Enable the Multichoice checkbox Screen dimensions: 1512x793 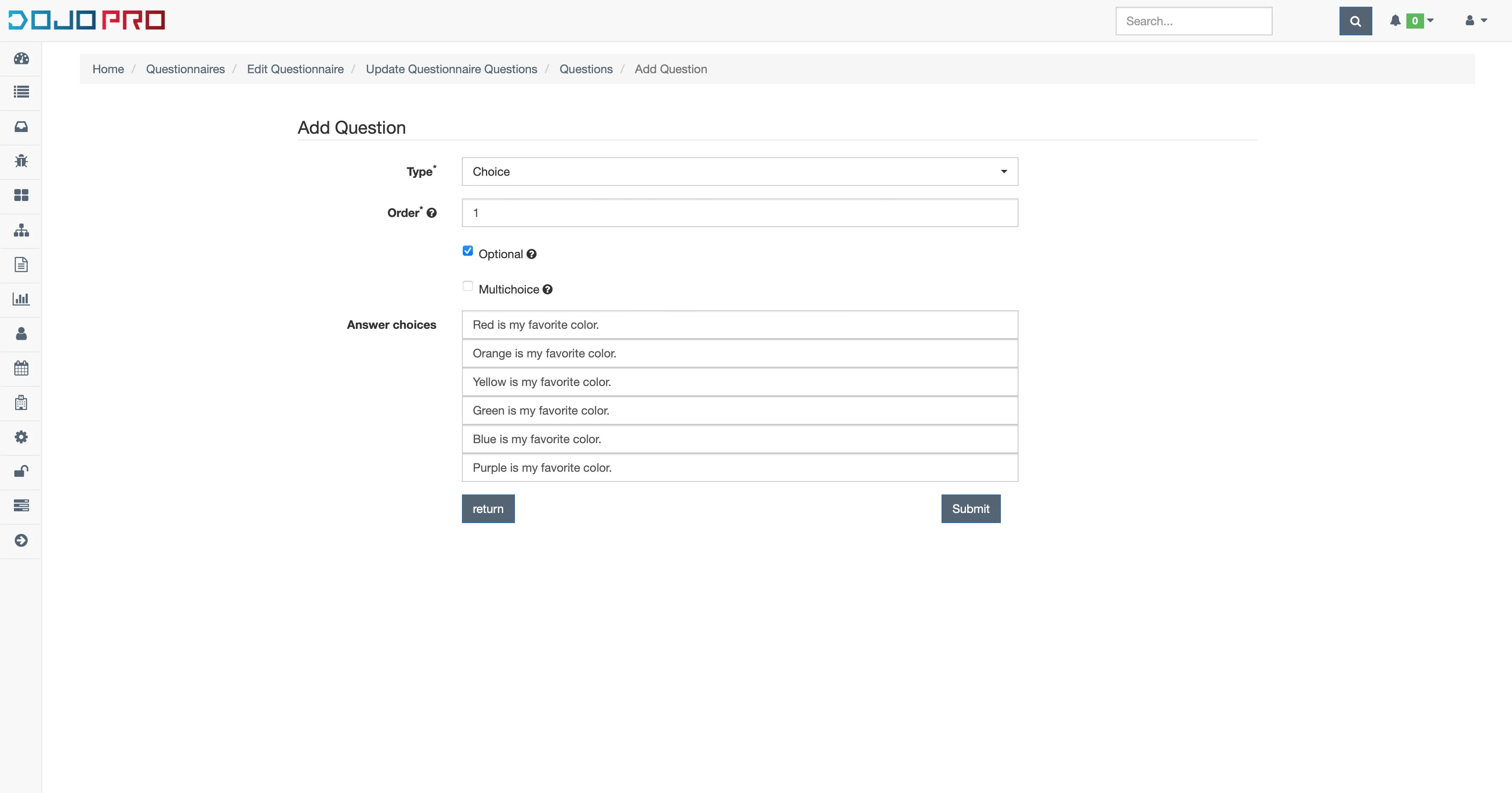[468, 286]
